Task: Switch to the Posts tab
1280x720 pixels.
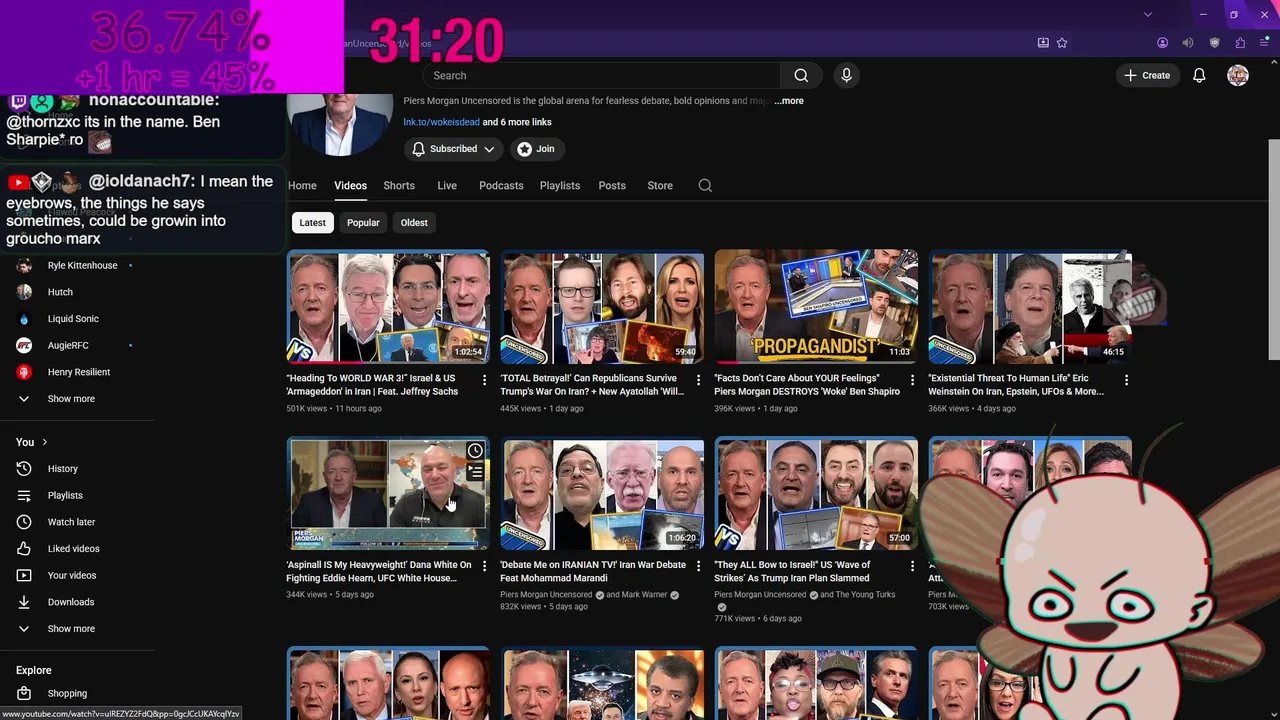Action: [x=612, y=185]
